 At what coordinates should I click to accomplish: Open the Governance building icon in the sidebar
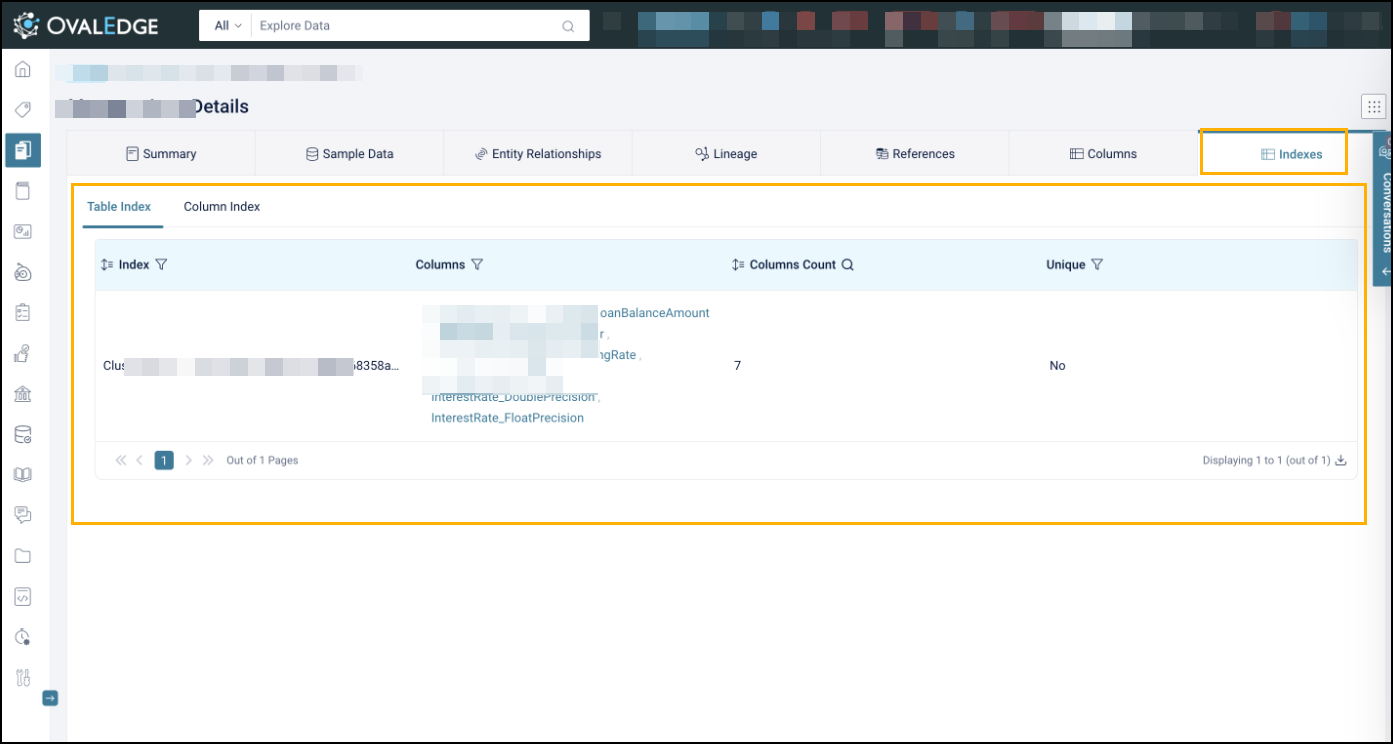coord(23,394)
